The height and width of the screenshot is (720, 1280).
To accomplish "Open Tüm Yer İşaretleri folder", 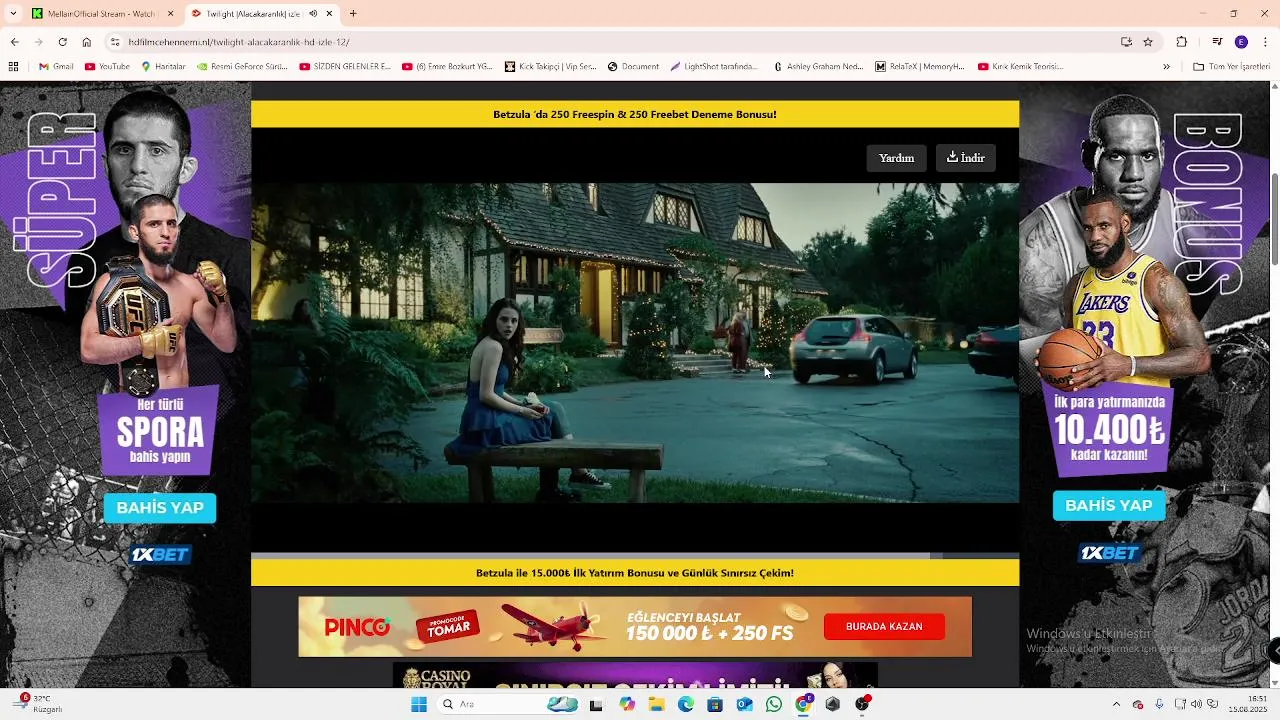I will 1231,67.
